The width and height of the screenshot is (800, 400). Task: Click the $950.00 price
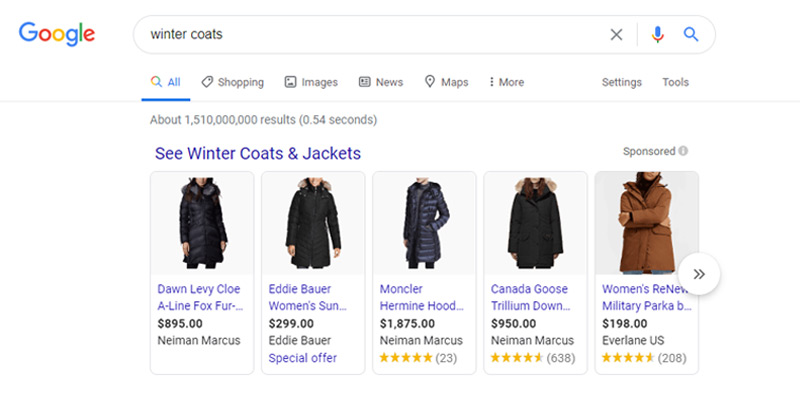(513, 323)
